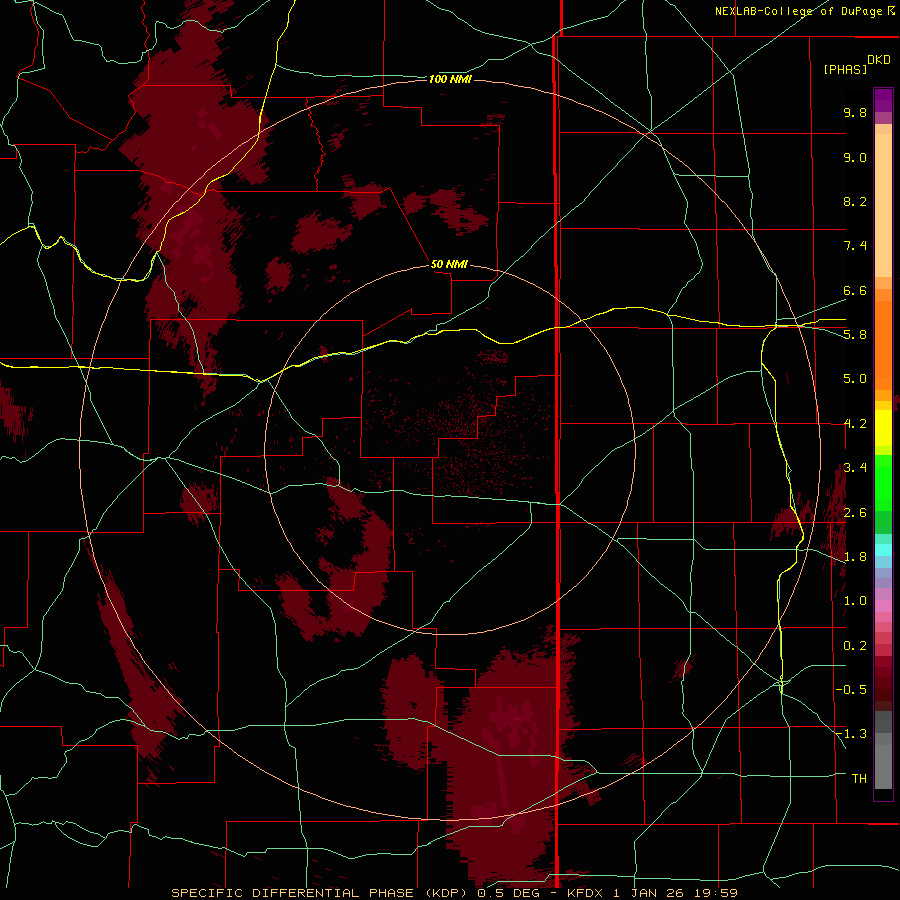Pick the cyan color band near 1.8
This screenshot has width=900, height=900.
[x=883, y=550]
